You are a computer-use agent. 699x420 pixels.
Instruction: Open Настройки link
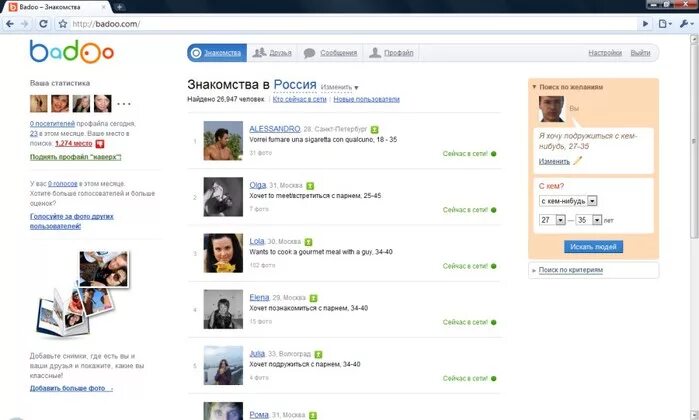605,53
